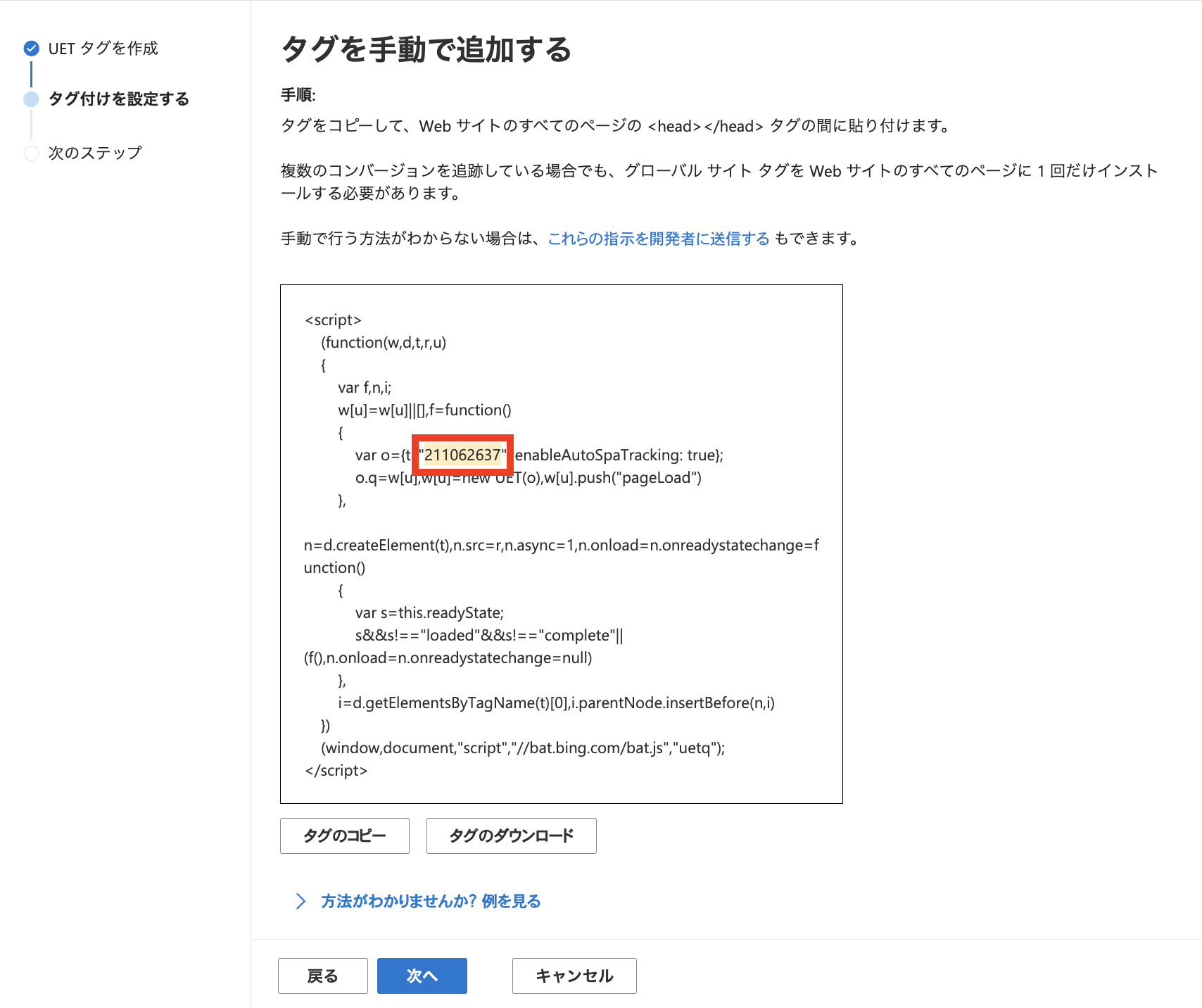The height and width of the screenshot is (1008, 1202).
Task: Click the i=d.getElementsByTagName(t)[0] line
Action: tap(556, 703)
